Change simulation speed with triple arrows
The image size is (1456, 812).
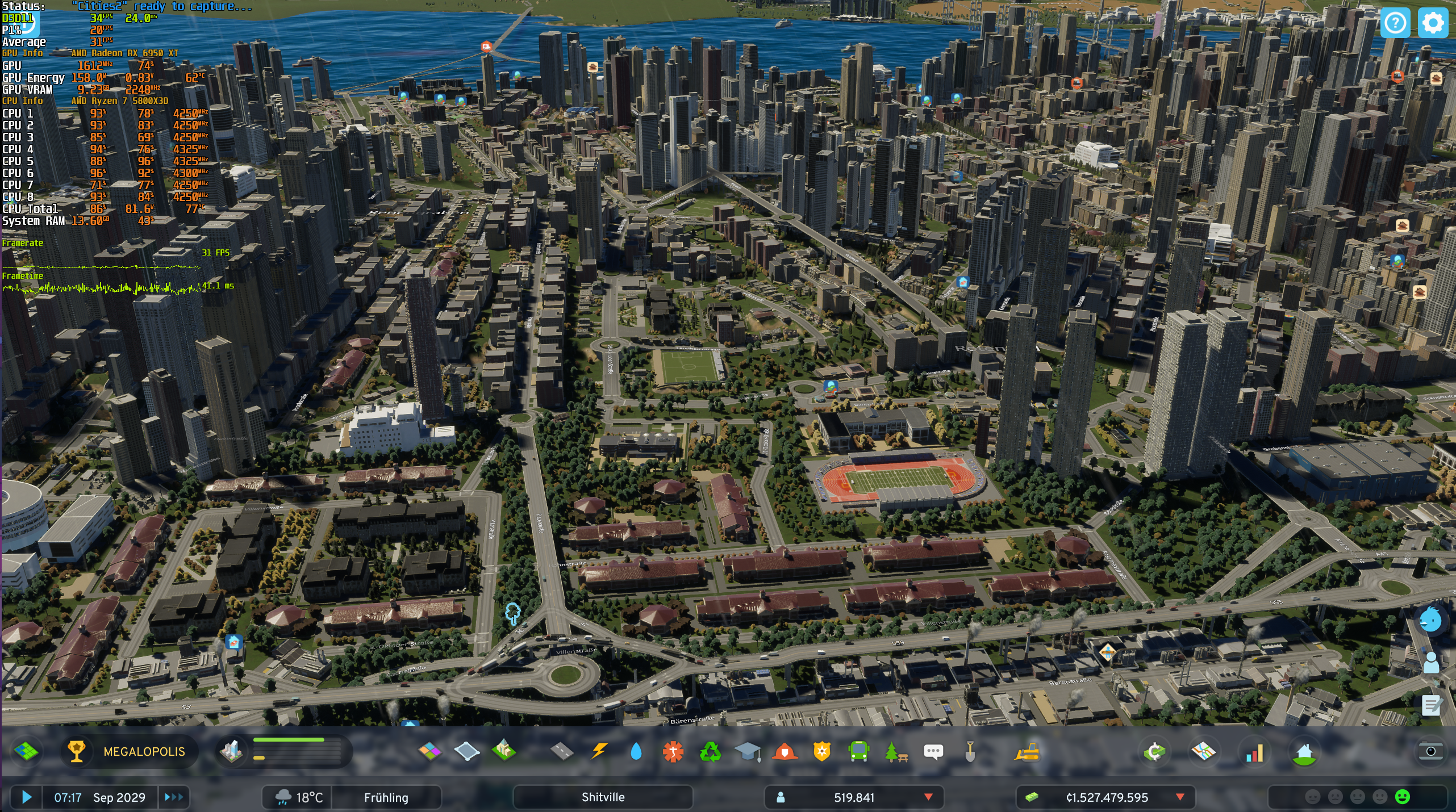tap(173, 797)
